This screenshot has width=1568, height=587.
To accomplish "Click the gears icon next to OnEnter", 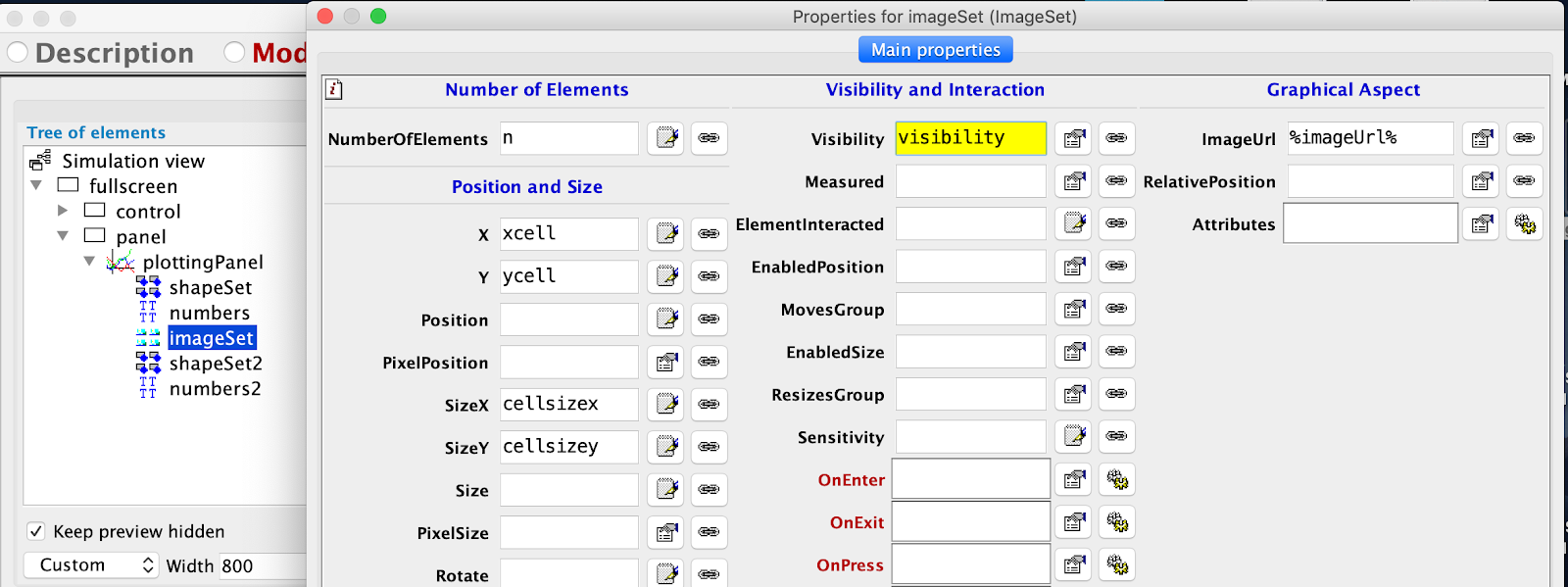I will click(x=1116, y=479).
